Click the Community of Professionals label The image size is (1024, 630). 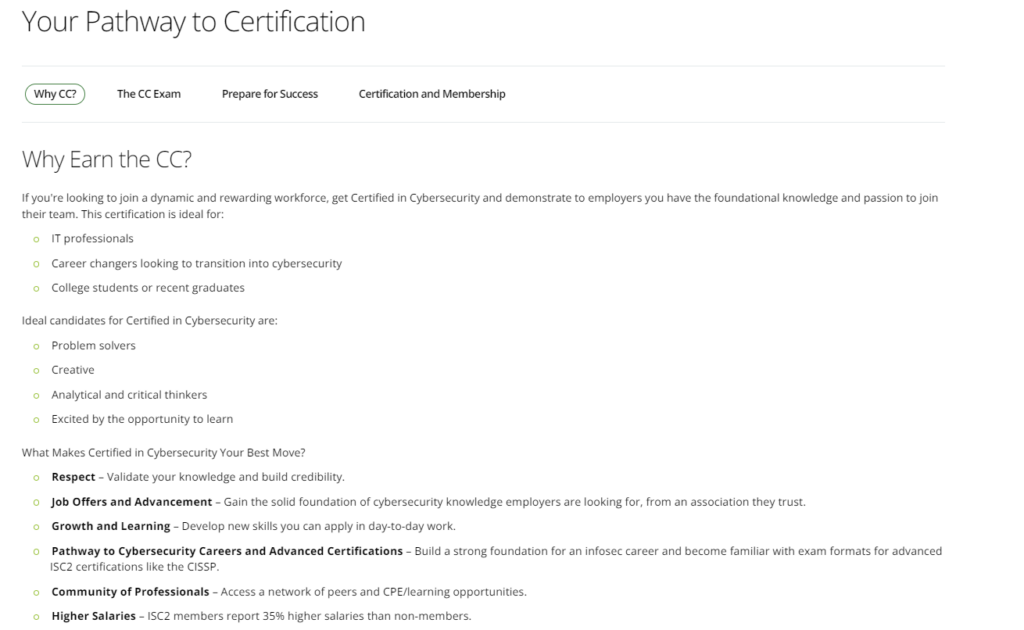[x=130, y=592]
